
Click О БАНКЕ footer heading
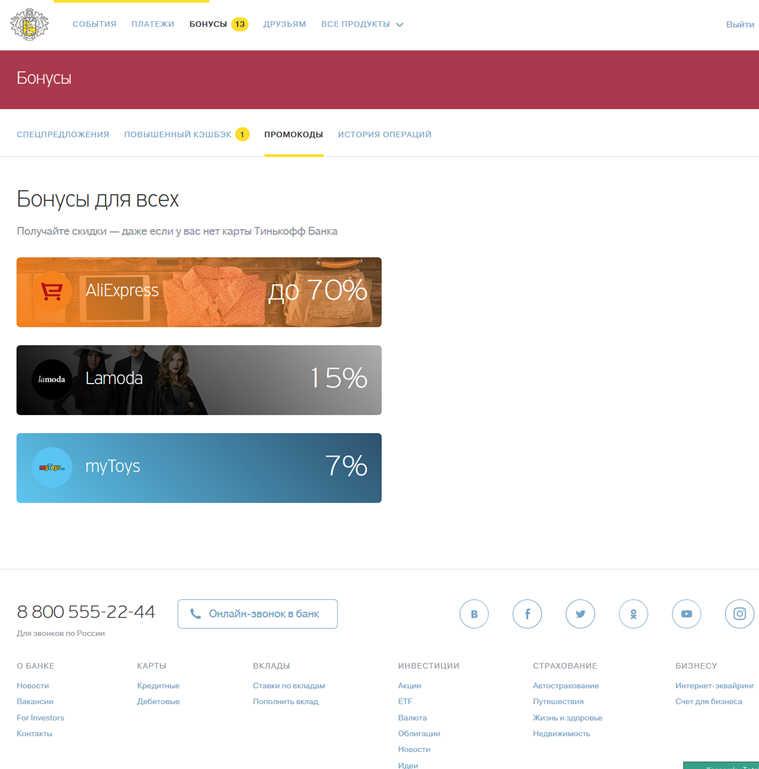tap(35, 666)
